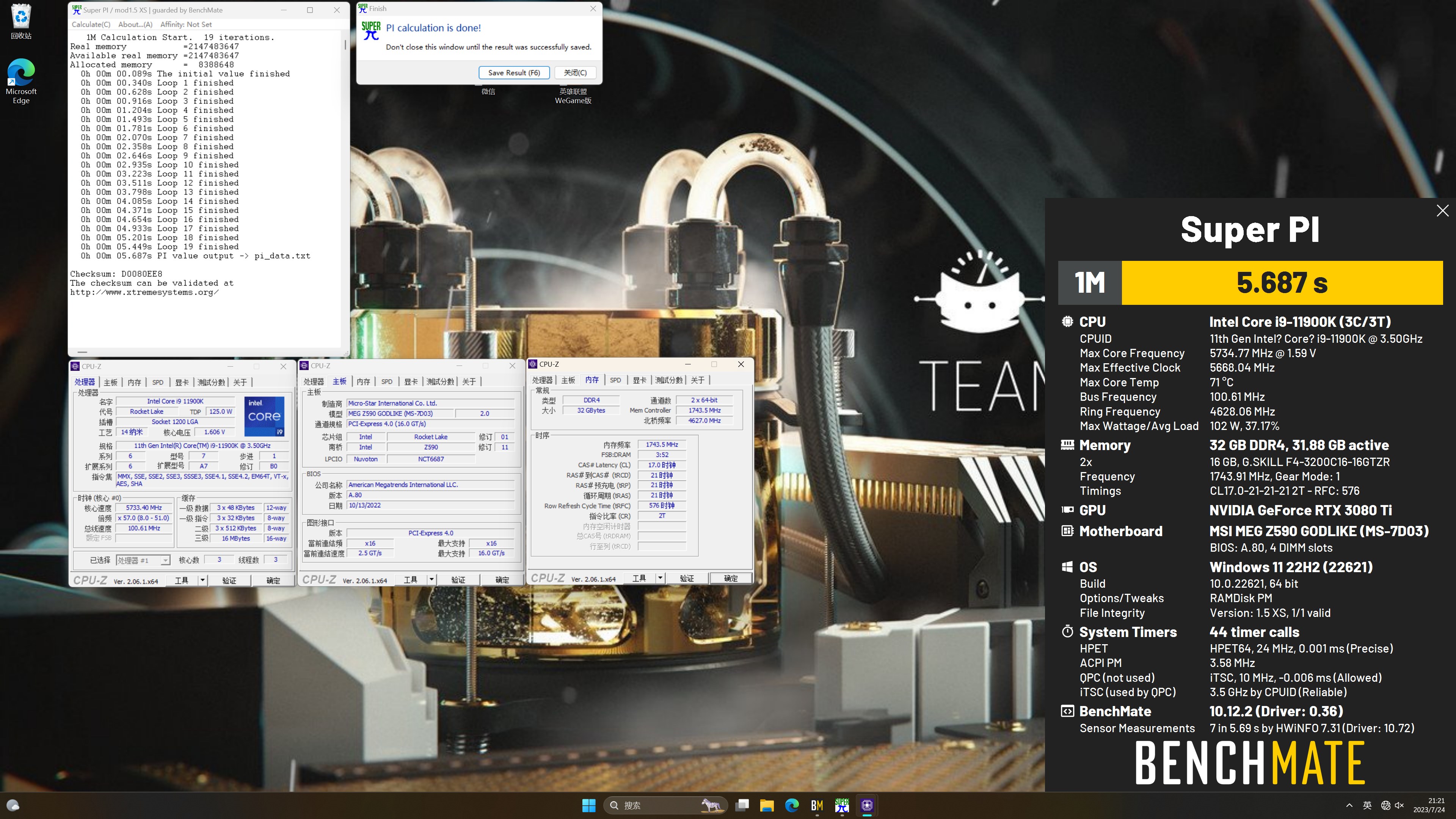Image resolution: width=1456 pixels, height=819 pixels.
Task: Click the Super PI icon in Finish dialog
Action: coord(371,30)
